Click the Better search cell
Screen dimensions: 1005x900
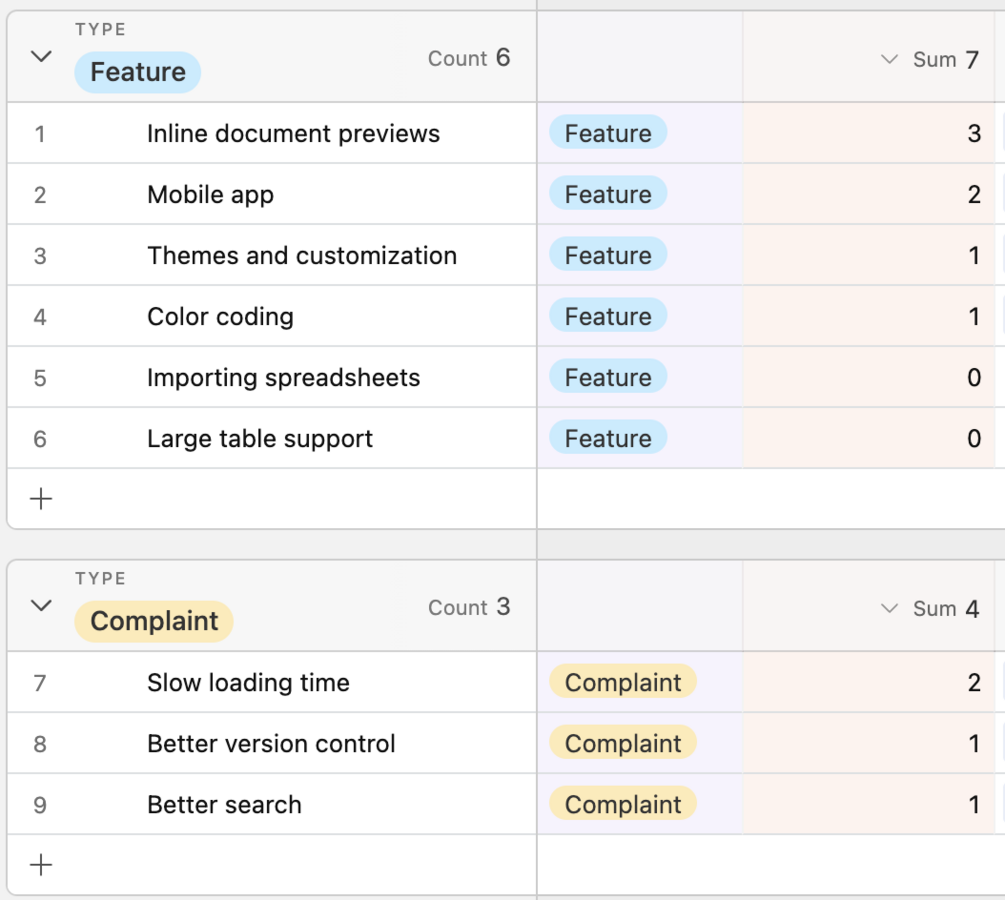[x=224, y=805]
